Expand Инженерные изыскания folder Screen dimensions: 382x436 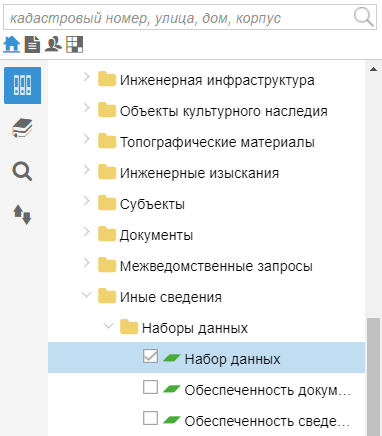point(86,170)
